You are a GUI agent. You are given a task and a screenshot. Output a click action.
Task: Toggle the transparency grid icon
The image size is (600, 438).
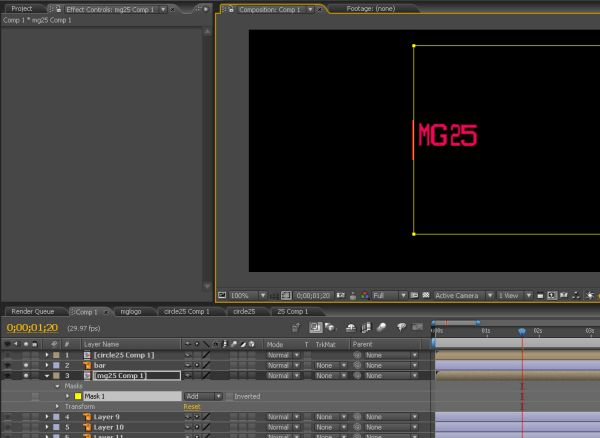click(x=426, y=295)
